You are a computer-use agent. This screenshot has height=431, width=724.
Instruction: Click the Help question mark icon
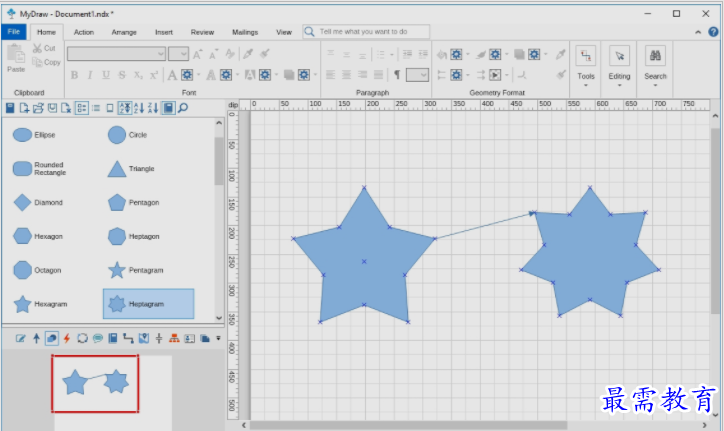coord(713,32)
